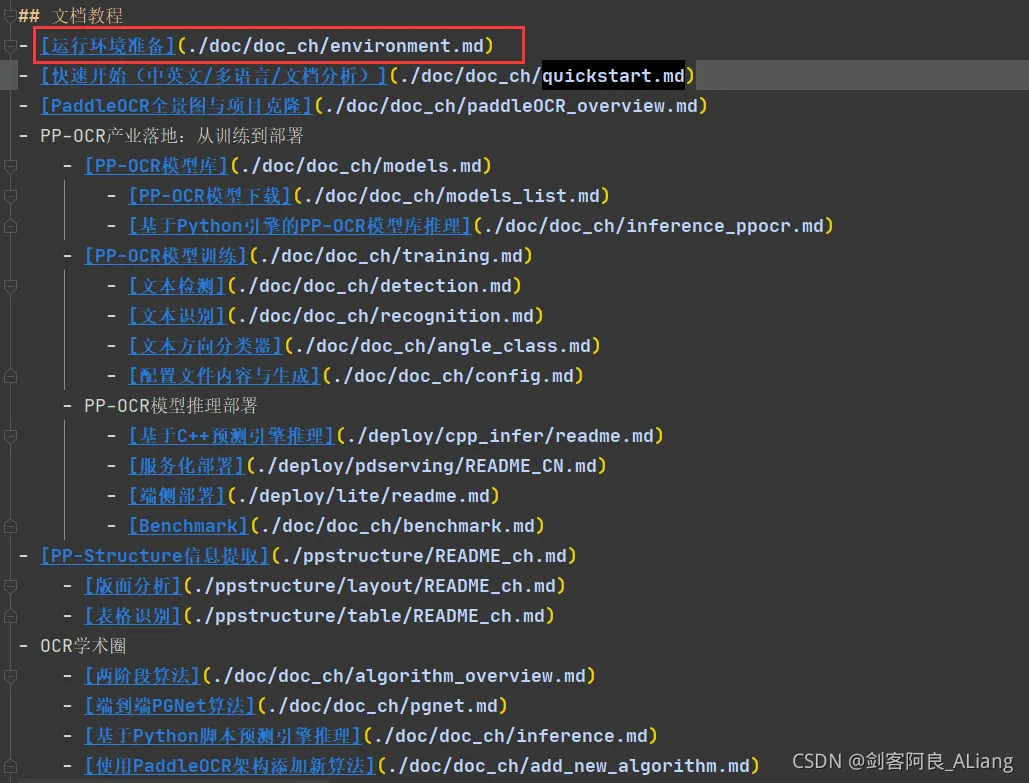Follow the 配置文件内容与生成 link
This screenshot has height=783, width=1029.
point(224,376)
